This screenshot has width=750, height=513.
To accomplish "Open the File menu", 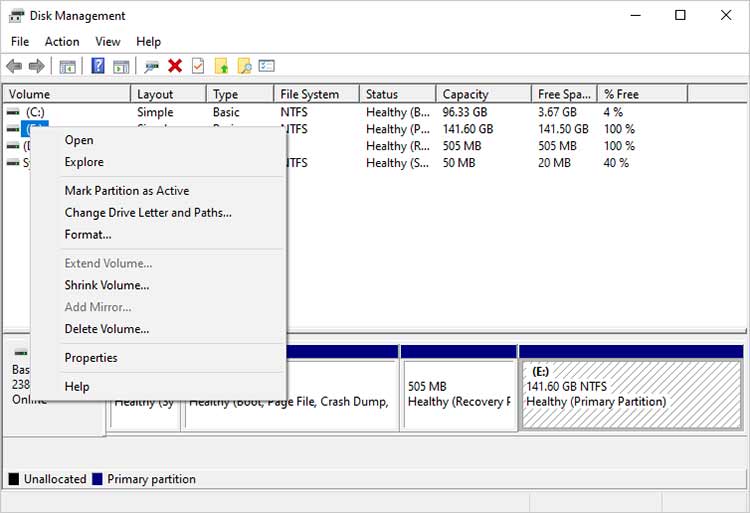I will [20, 42].
